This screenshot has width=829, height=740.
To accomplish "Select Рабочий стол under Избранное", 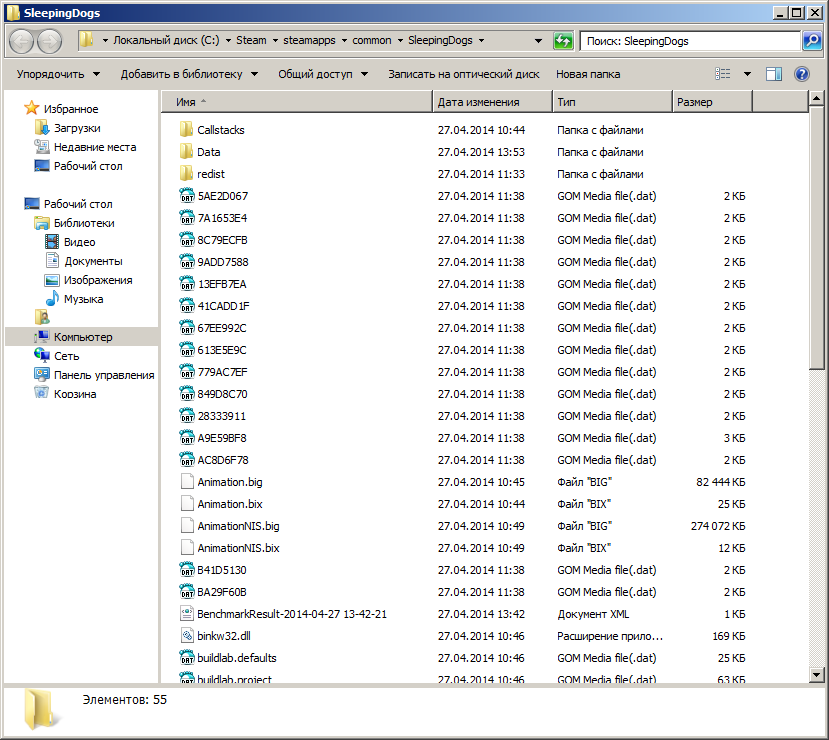I will point(88,165).
